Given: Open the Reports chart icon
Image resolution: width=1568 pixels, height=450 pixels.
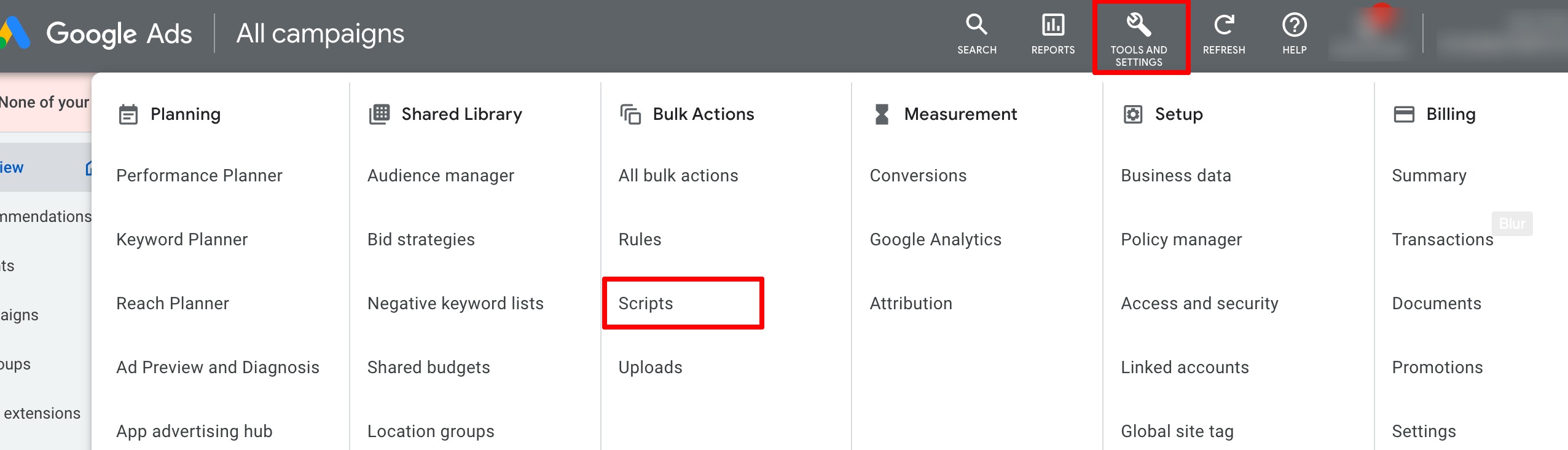Looking at the screenshot, I should click(1053, 25).
